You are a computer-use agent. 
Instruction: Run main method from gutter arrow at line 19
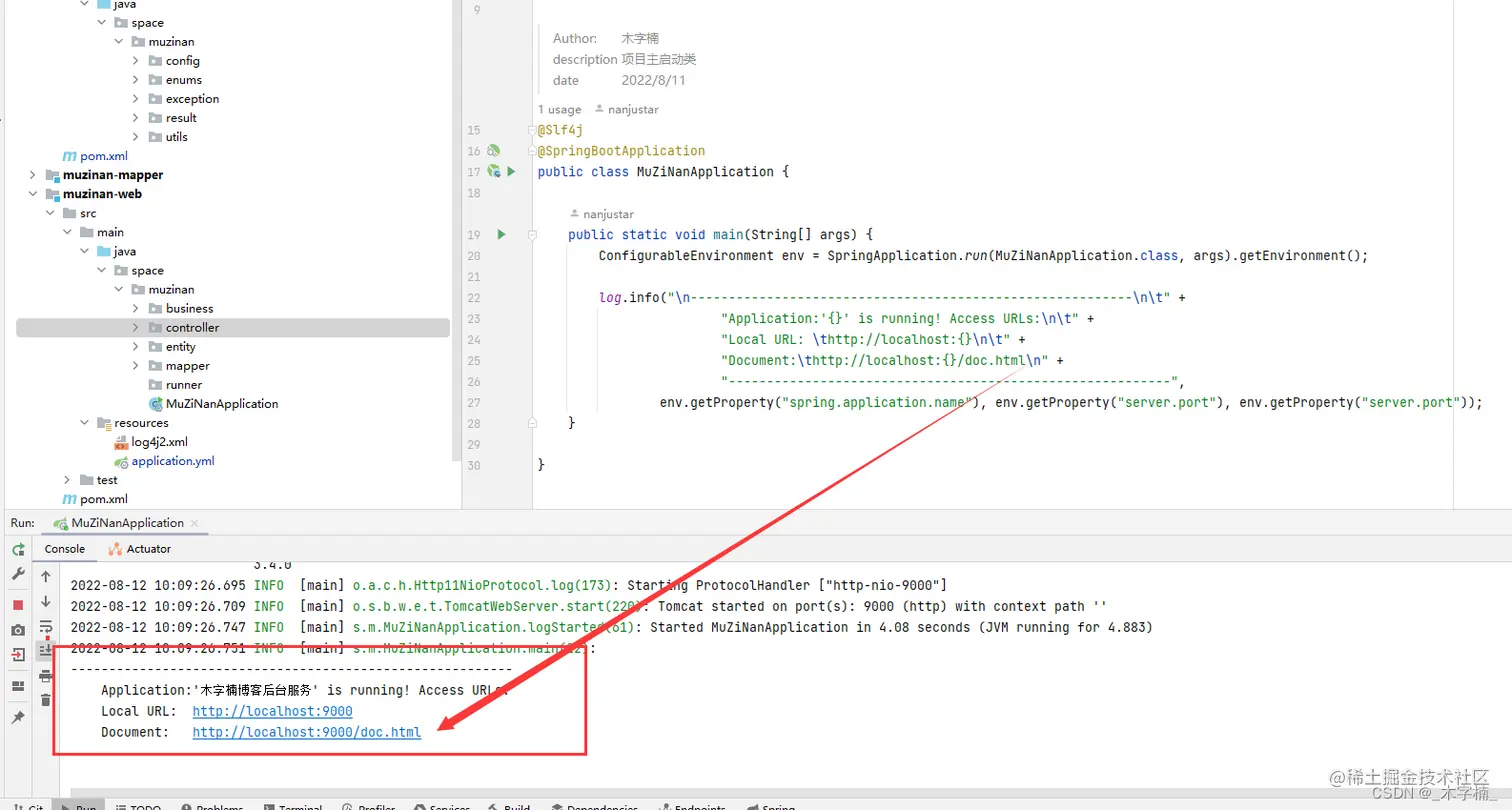(x=502, y=234)
